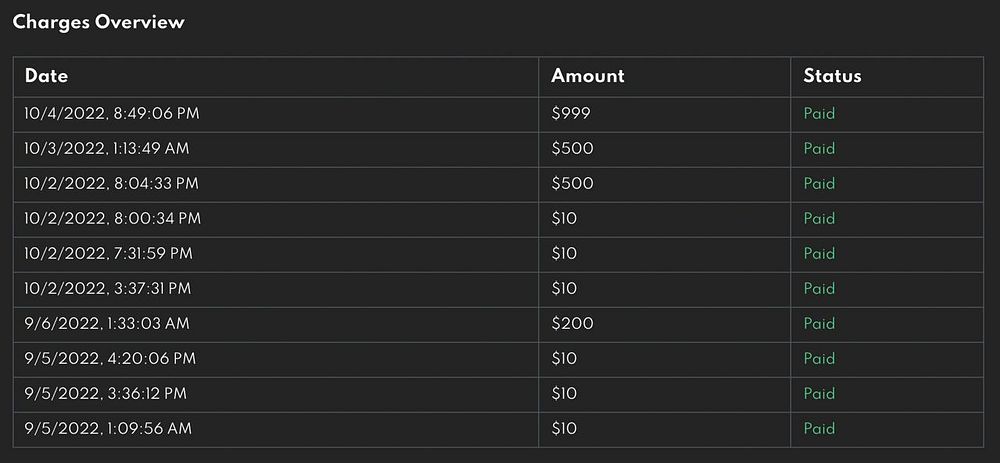Click the Charges Overview heading

[99, 22]
